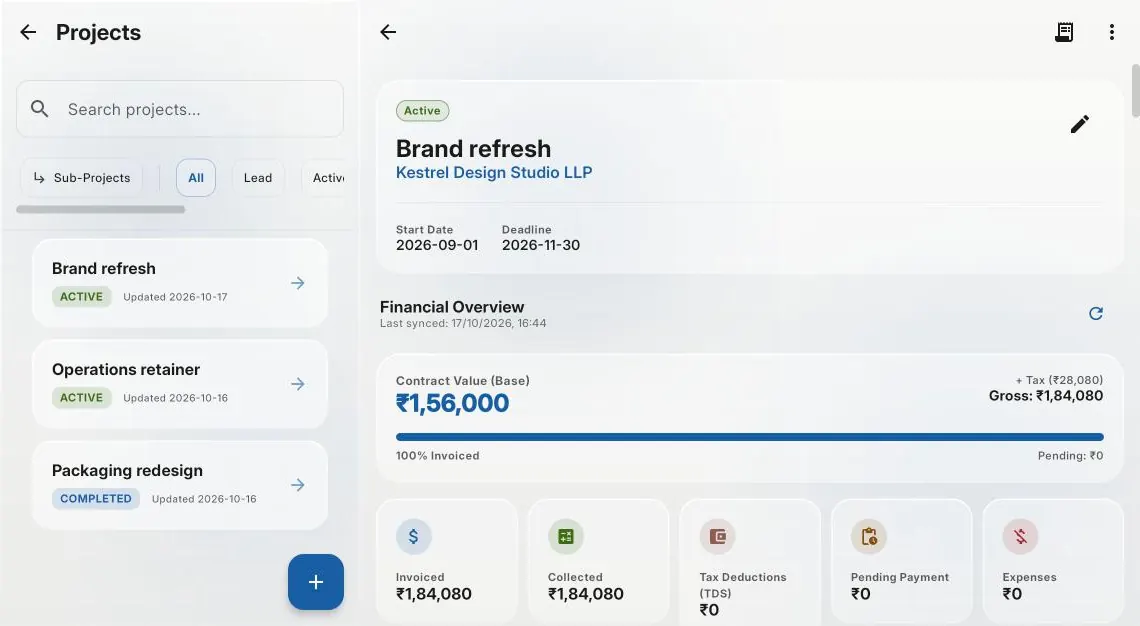Click the Deadline 2026-11-30 value
The image size is (1140, 626).
(x=541, y=245)
